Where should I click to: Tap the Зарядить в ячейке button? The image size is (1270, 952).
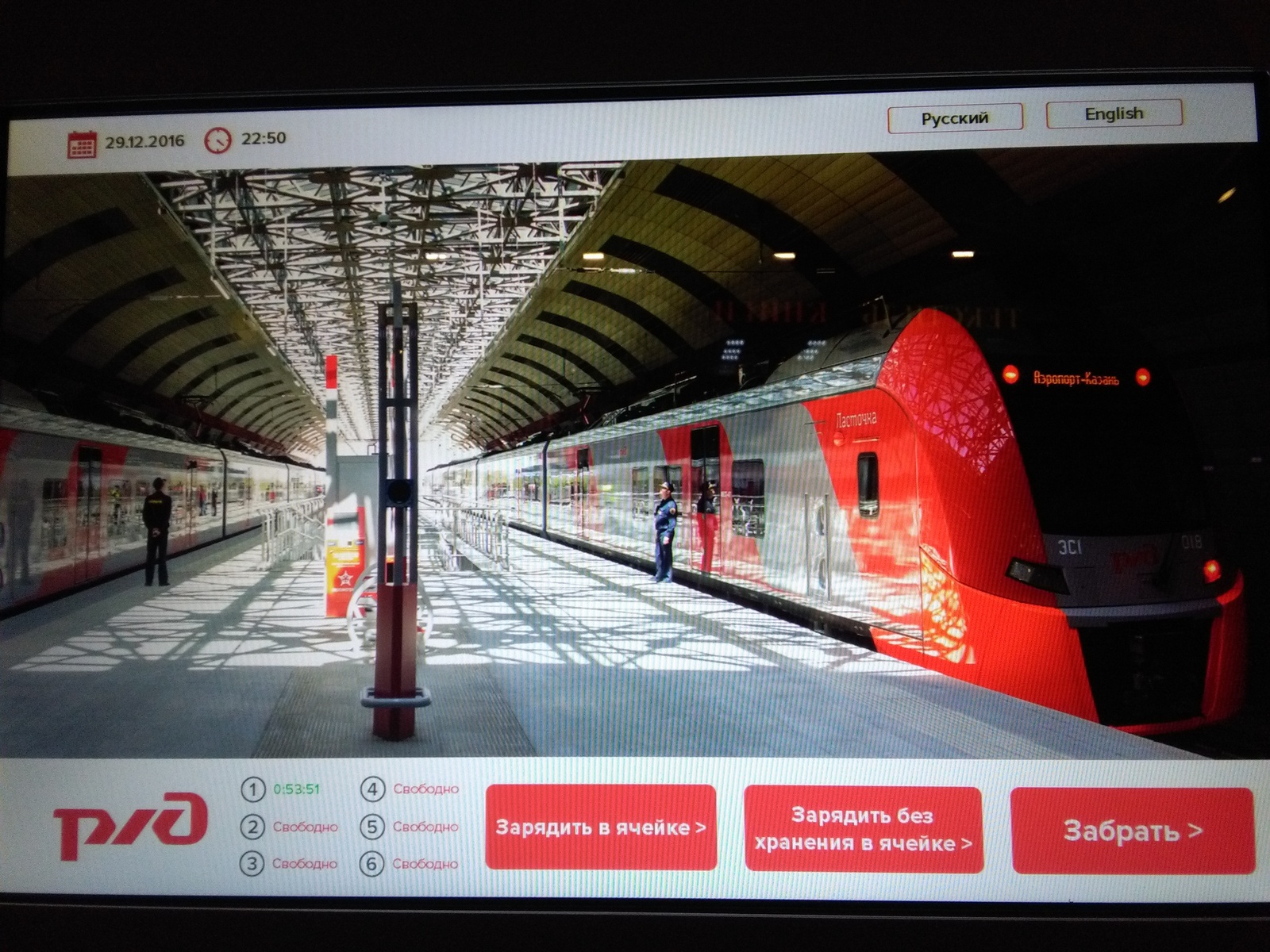(601, 827)
